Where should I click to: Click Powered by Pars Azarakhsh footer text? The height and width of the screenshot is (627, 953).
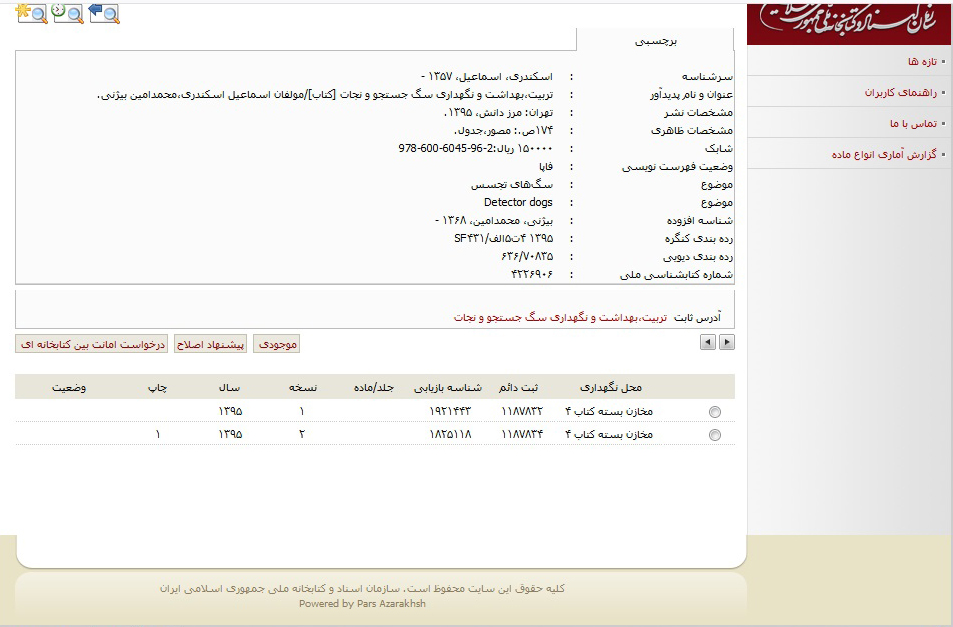tap(362, 603)
